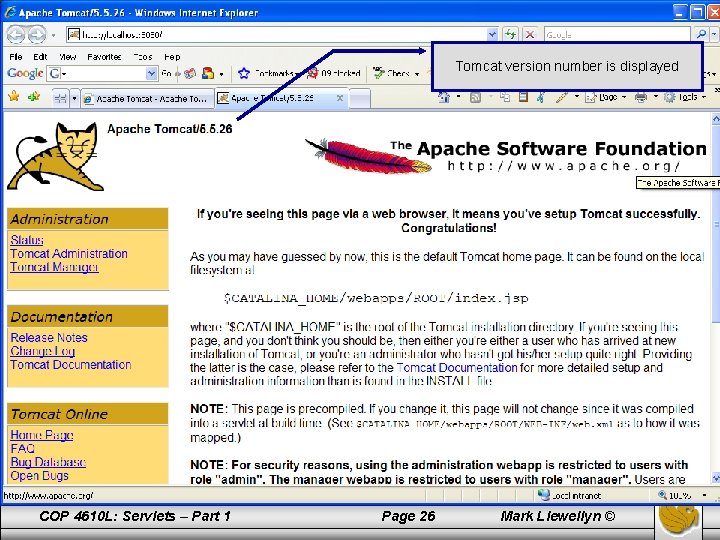Close the Apache Tomcat/5.5.26 tab

(340, 98)
